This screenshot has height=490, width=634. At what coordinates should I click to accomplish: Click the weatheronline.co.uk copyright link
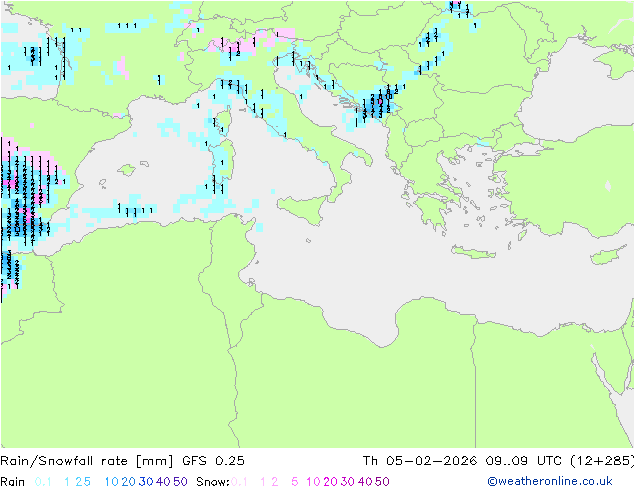(x=549, y=481)
